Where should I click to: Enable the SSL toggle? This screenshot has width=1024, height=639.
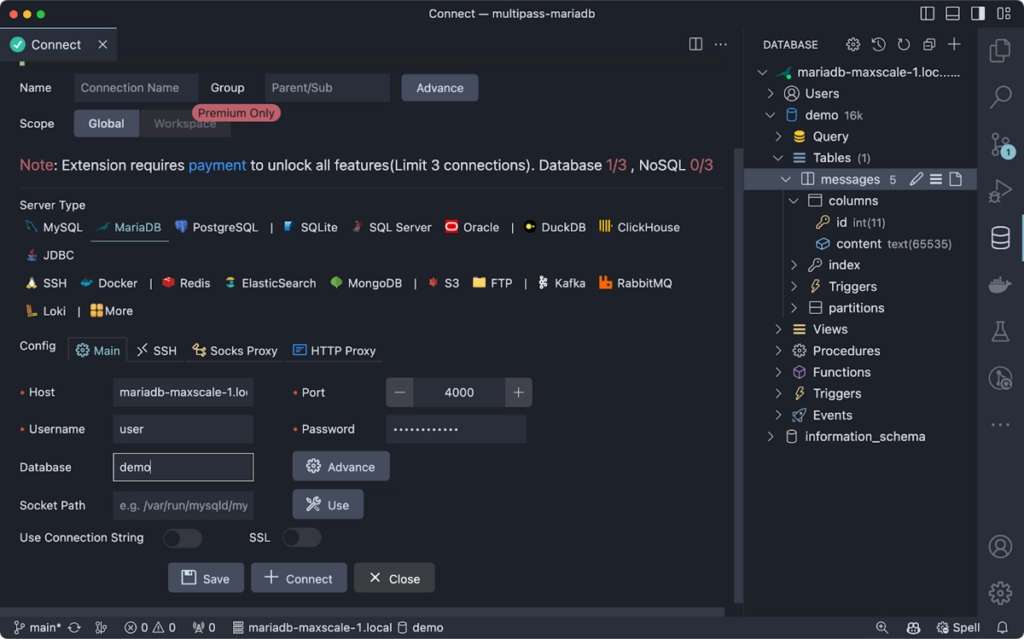302,537
